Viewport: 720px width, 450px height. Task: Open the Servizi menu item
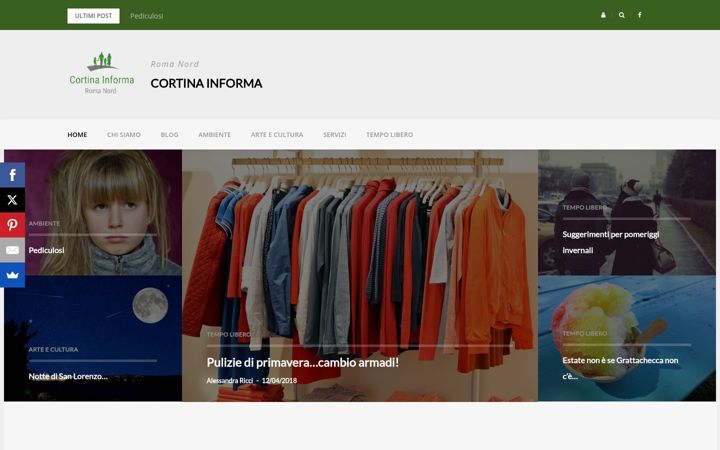pos(335,135)
